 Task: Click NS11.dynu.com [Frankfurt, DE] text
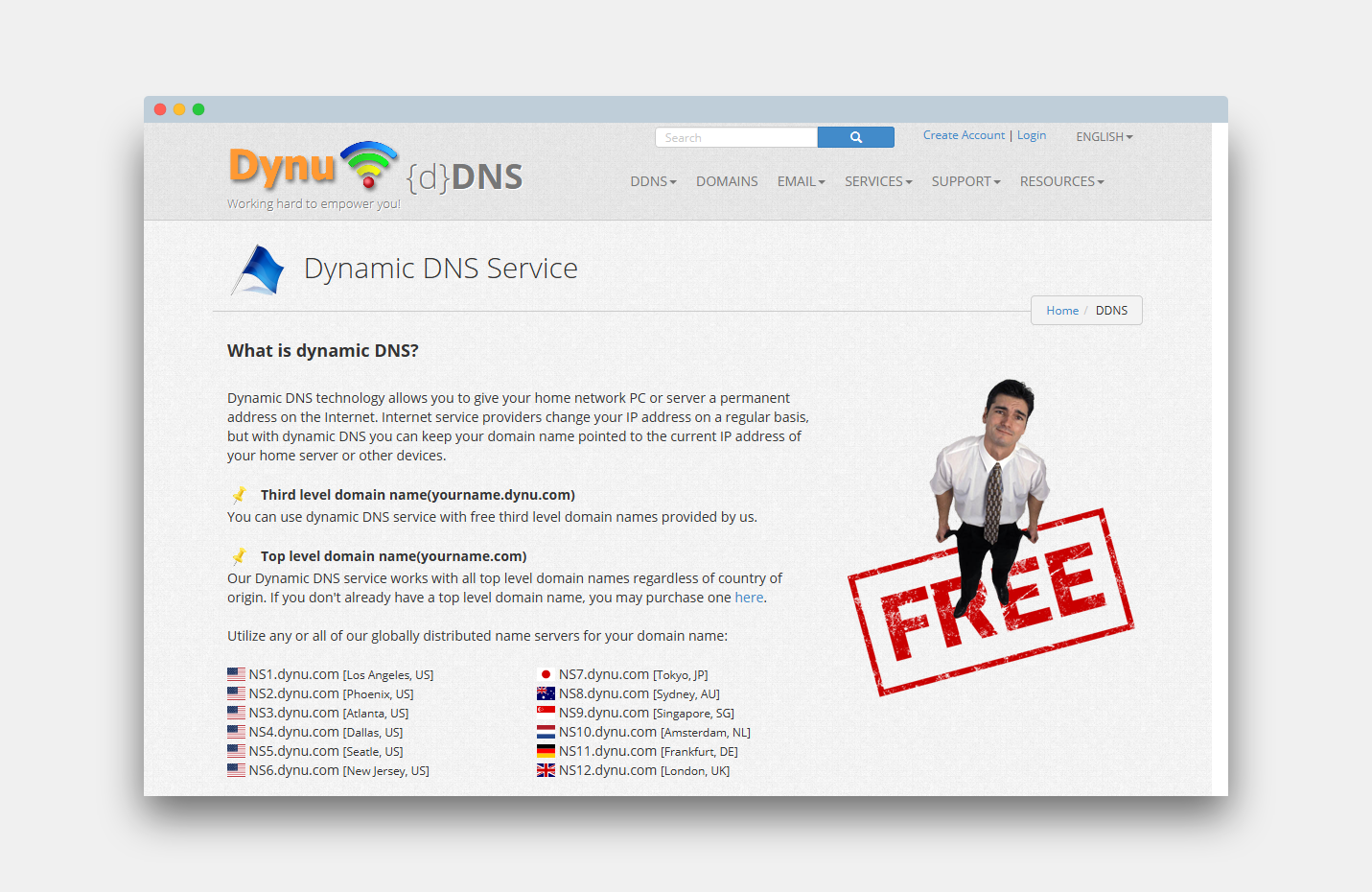(x=649, y=751)
